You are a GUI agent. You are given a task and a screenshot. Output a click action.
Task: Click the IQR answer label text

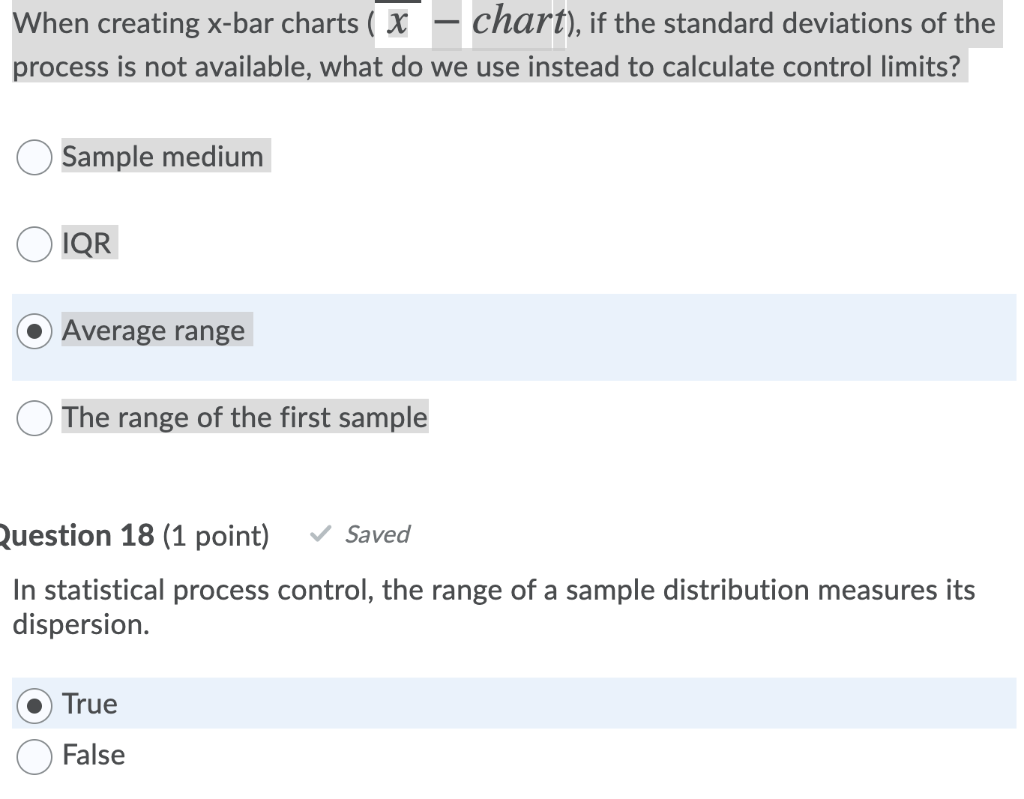89,243
